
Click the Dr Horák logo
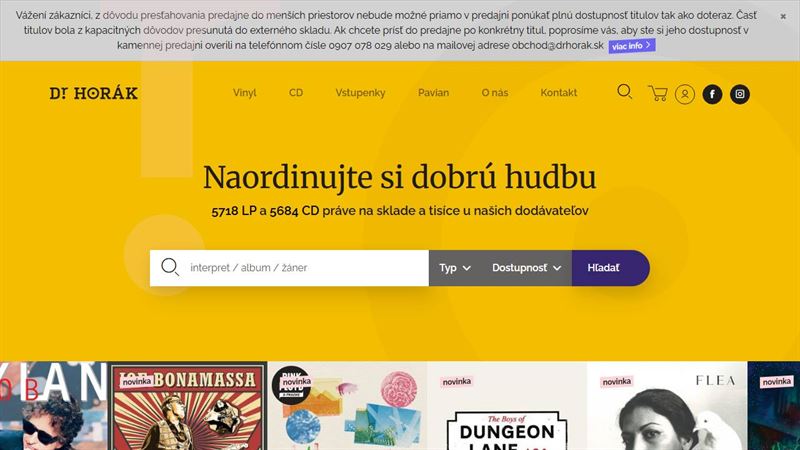pyautogui.click(x=93, y=93)
